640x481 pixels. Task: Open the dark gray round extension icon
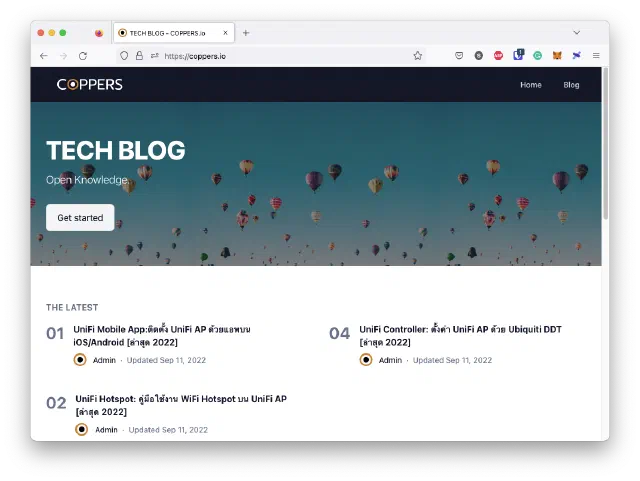478,56
